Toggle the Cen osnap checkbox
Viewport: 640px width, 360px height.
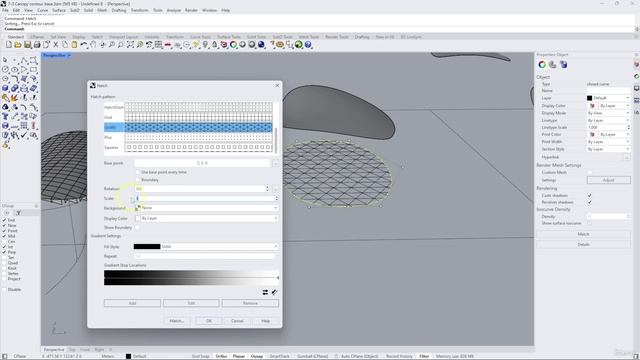pyautogui.click(x=4, y=241)
